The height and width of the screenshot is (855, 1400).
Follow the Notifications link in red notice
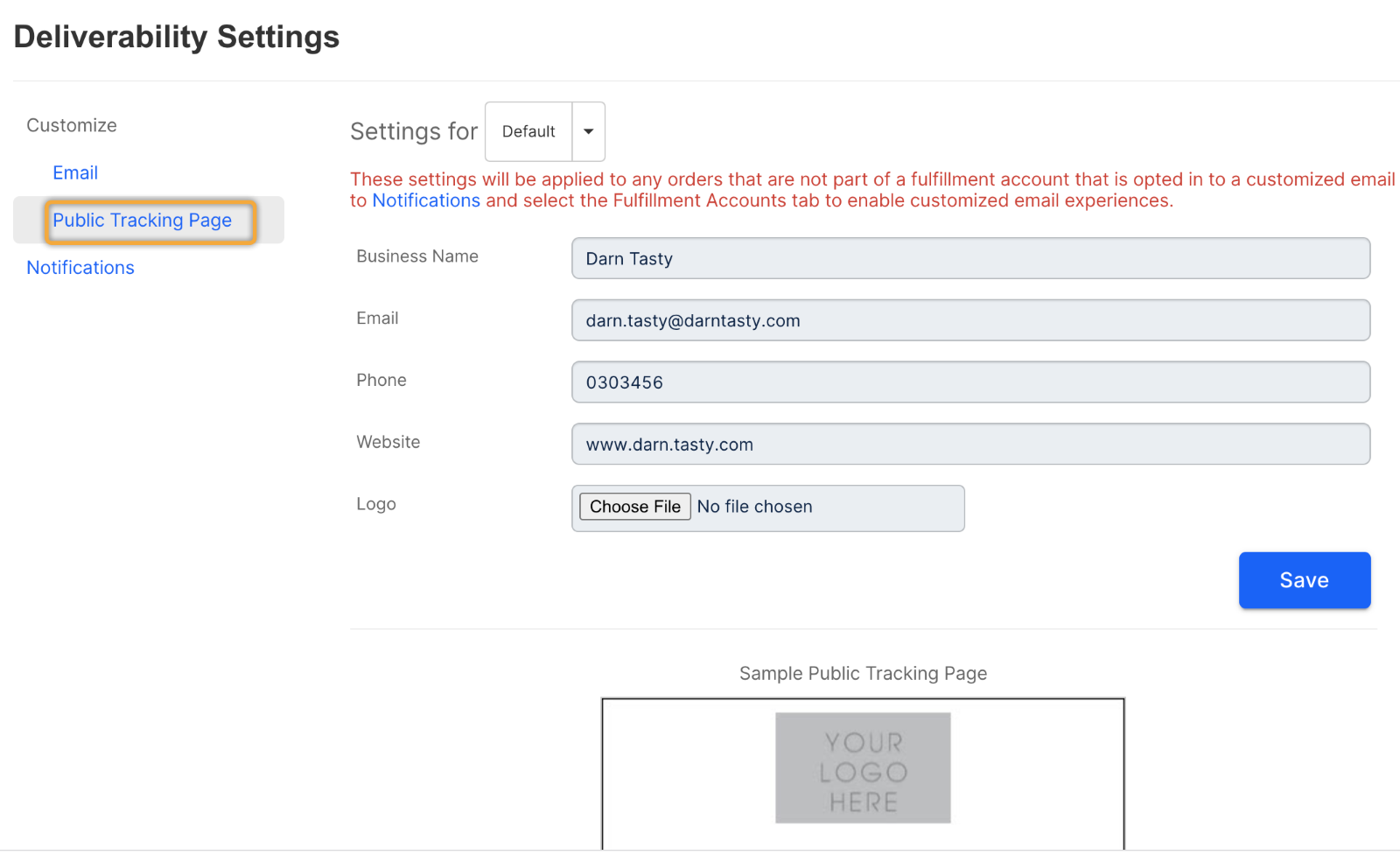[x=426, y=200]
